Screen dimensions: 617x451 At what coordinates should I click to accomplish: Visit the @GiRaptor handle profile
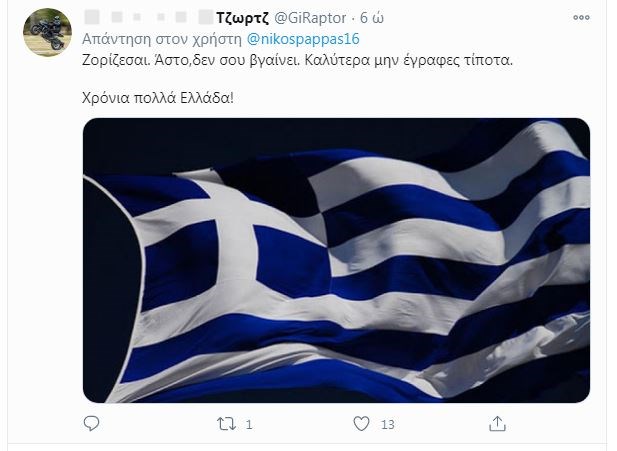click(310, 18)
